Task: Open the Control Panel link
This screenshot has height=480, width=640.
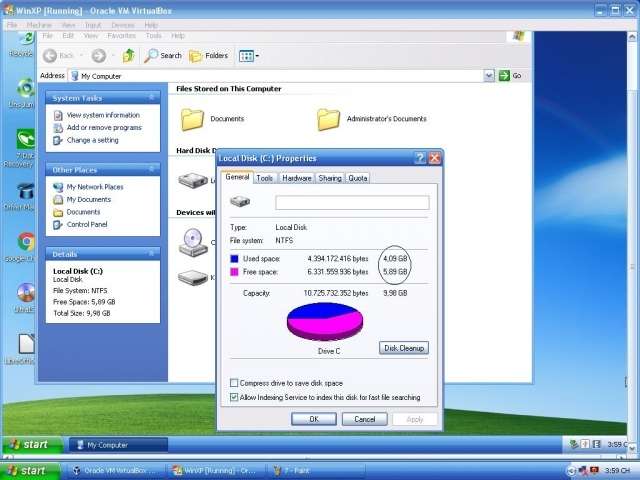Action: [x=86, y=224]
